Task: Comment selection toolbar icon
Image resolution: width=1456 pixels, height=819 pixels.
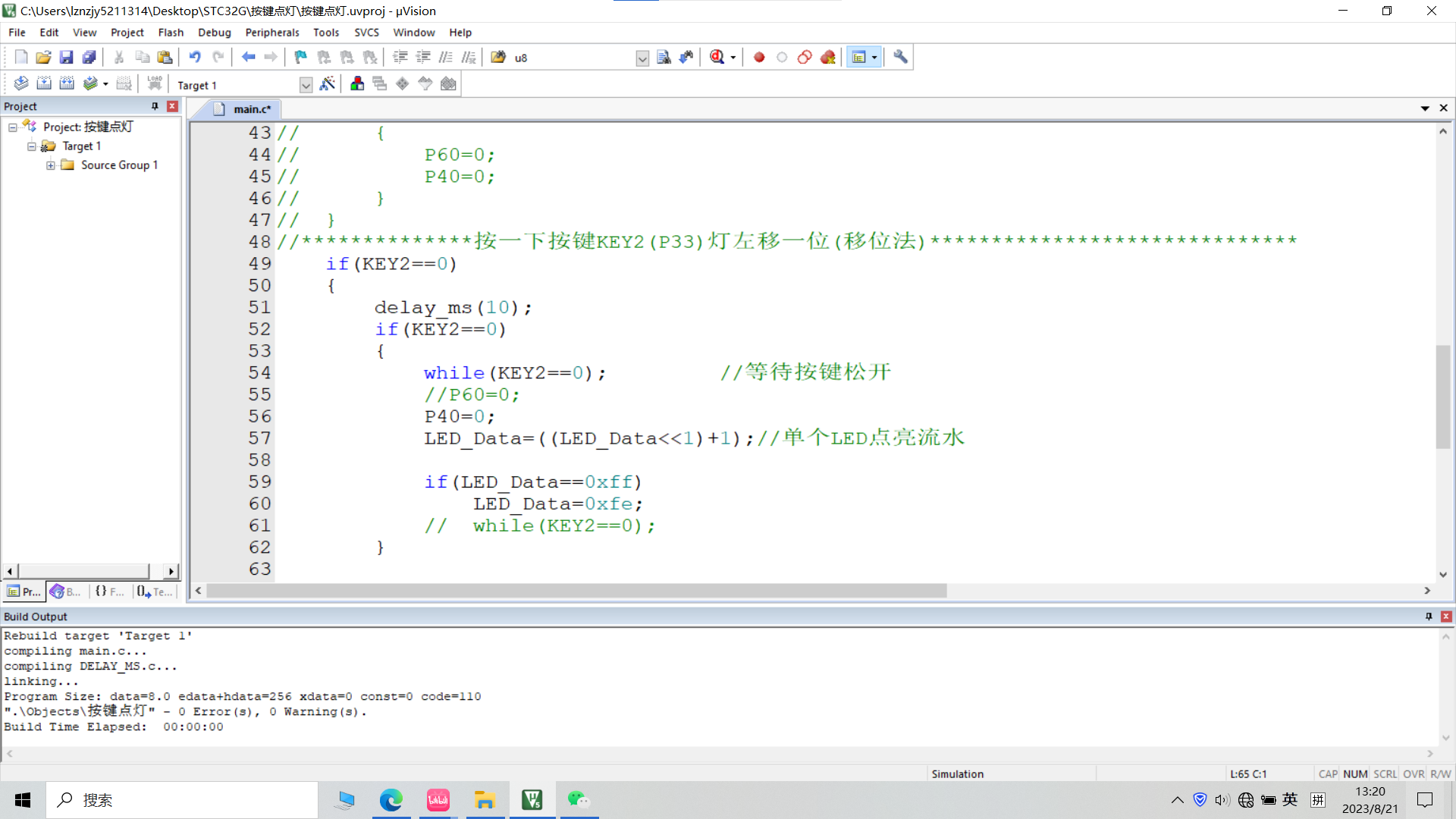Action: pyautogui.click(x=446, y=57)
